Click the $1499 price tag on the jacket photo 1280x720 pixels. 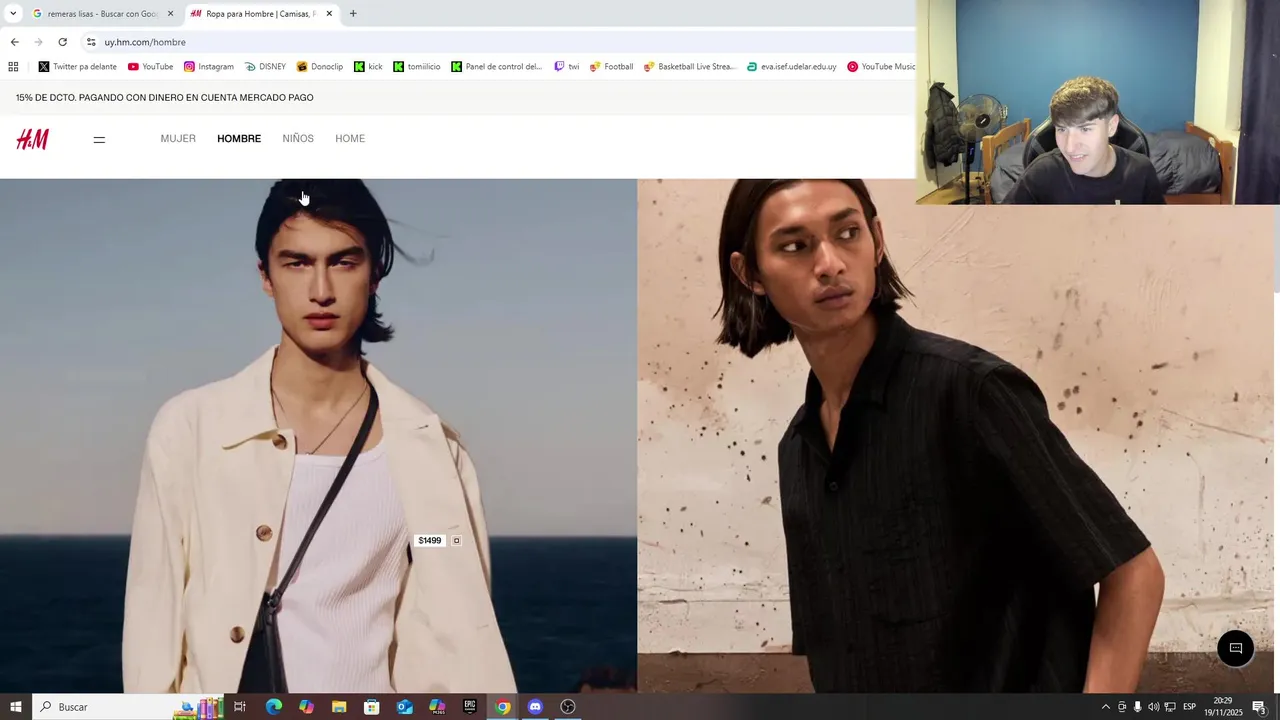(x=429, y=541)
